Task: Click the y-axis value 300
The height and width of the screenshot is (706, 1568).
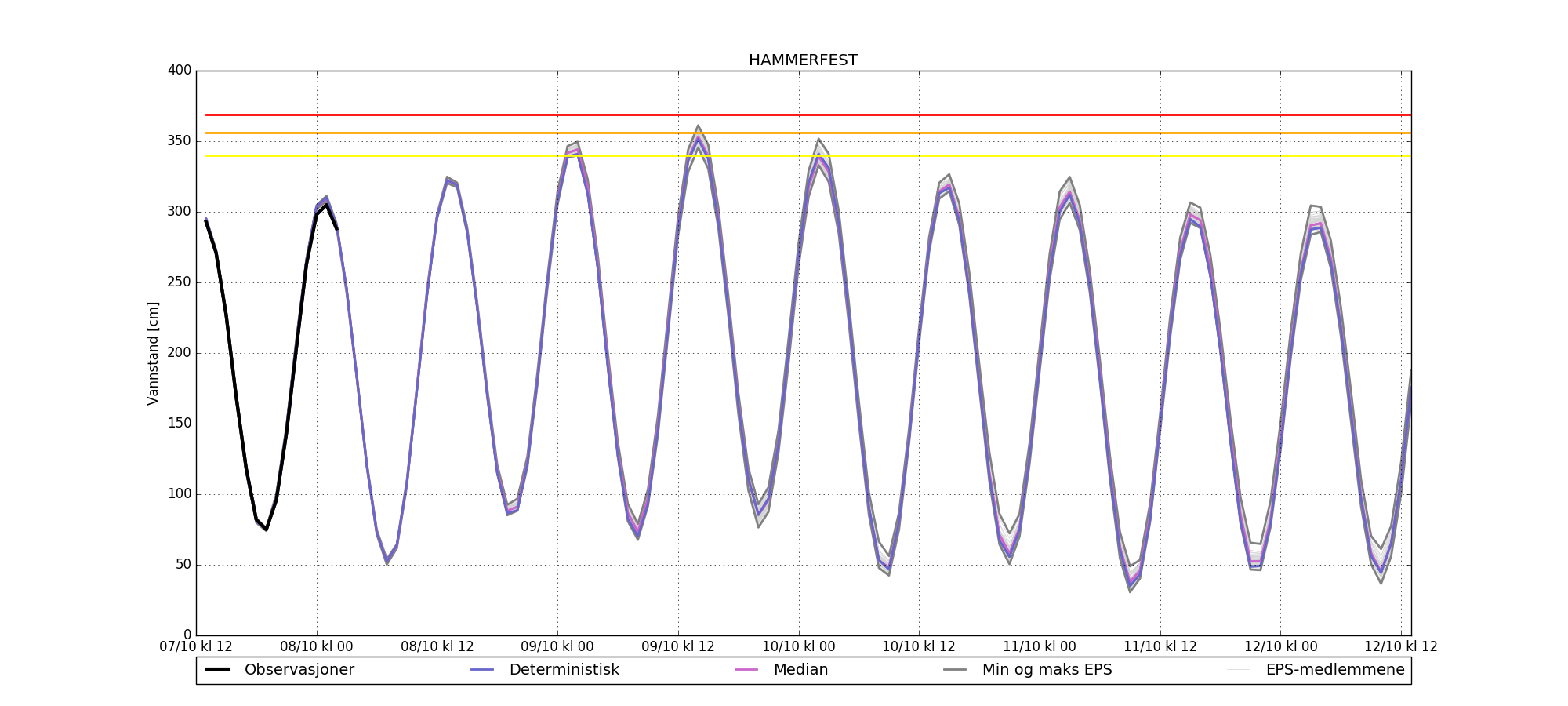Action: click(180, 212)
